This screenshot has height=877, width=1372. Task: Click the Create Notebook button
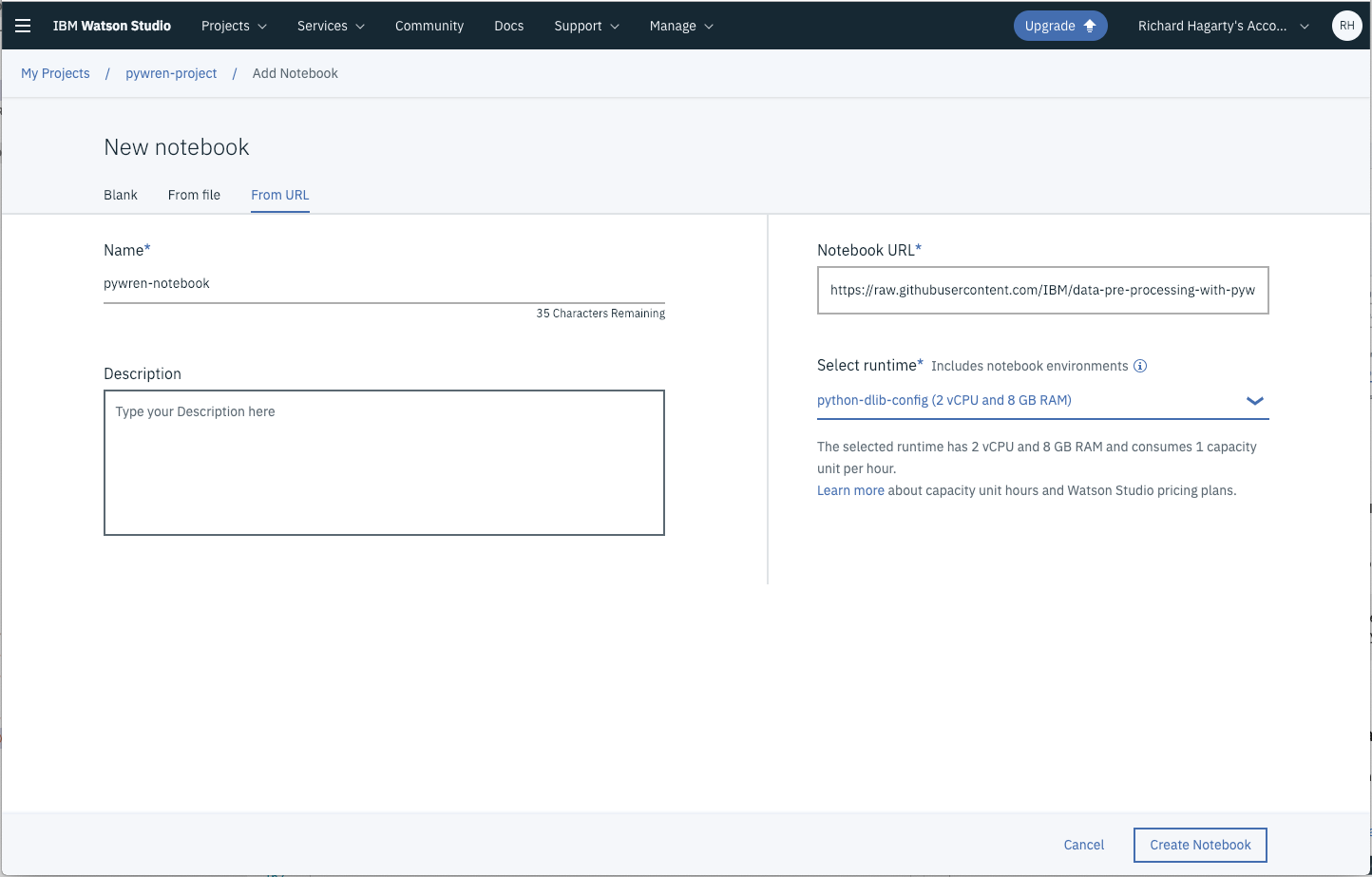(1200, 845)
